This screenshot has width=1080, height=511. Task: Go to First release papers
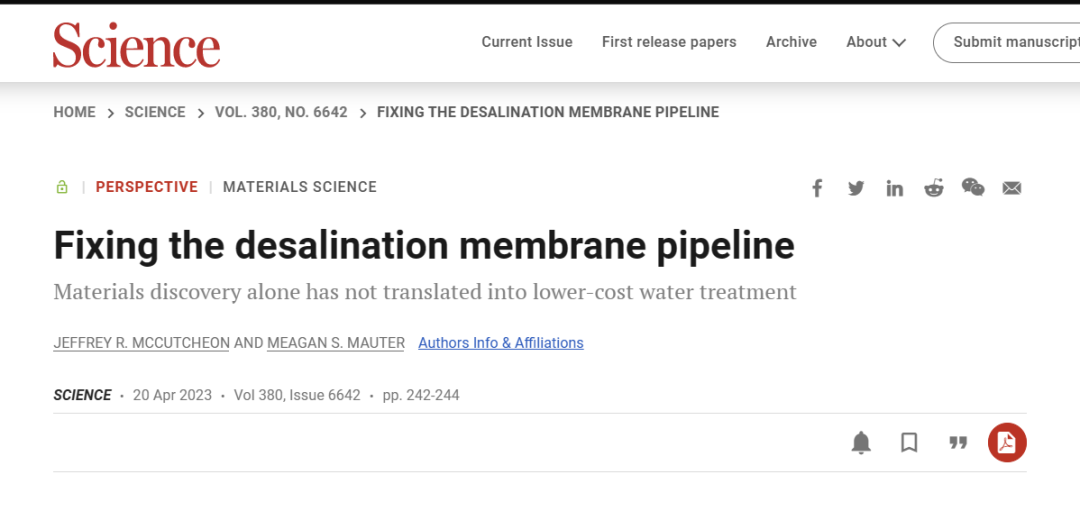[669, 42]
